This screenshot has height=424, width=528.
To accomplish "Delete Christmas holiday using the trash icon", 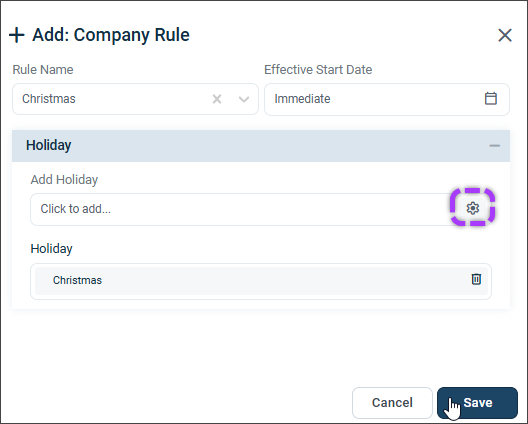I will pyautogui.click(x=476, y=279).
